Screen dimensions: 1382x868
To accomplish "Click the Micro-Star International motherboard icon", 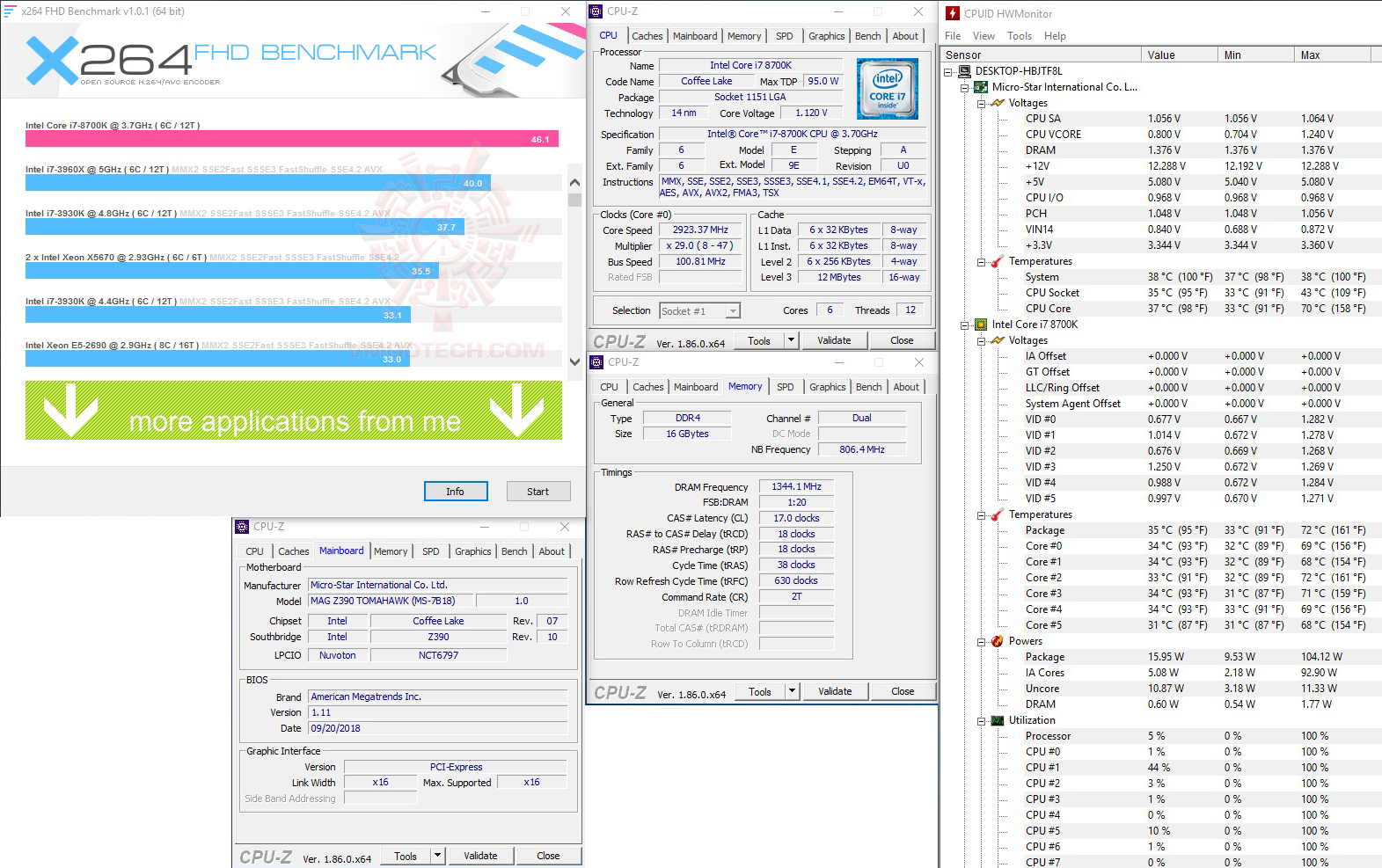I will [981, 87].
